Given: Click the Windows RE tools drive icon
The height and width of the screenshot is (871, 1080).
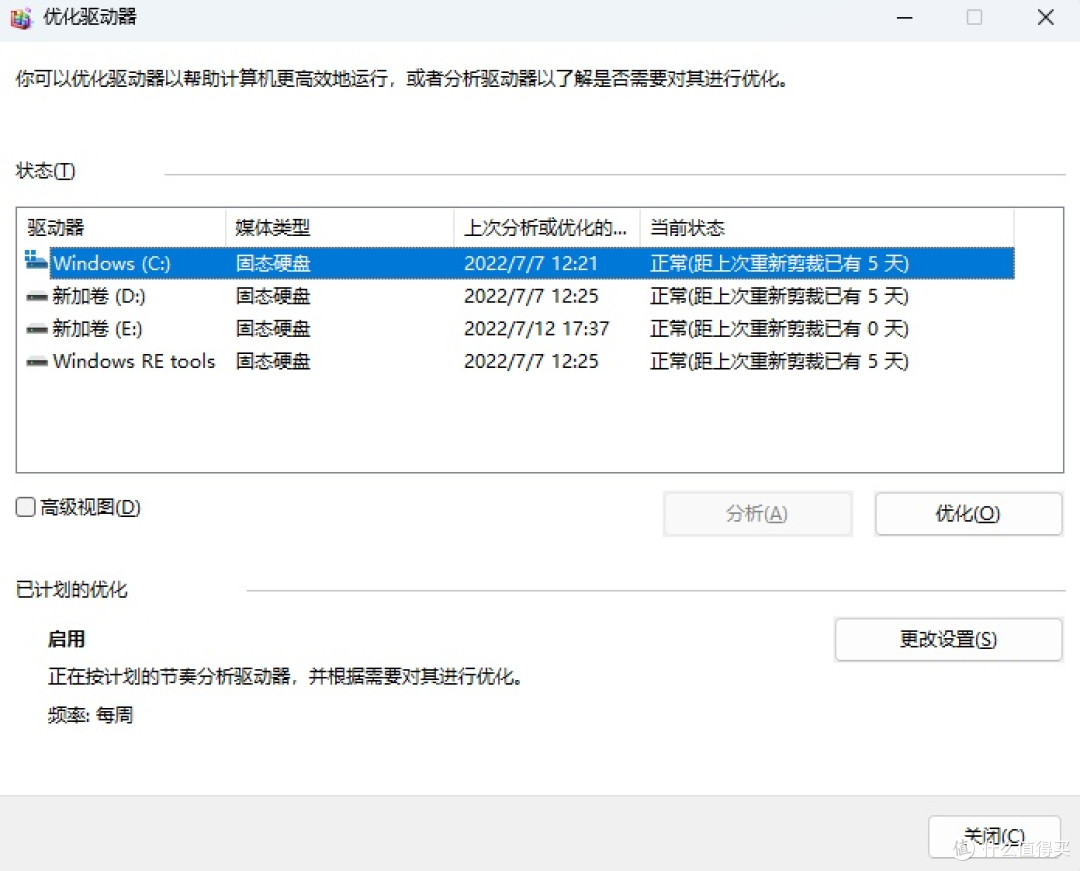Looking at the screenshot, I should tap(37, 361).
